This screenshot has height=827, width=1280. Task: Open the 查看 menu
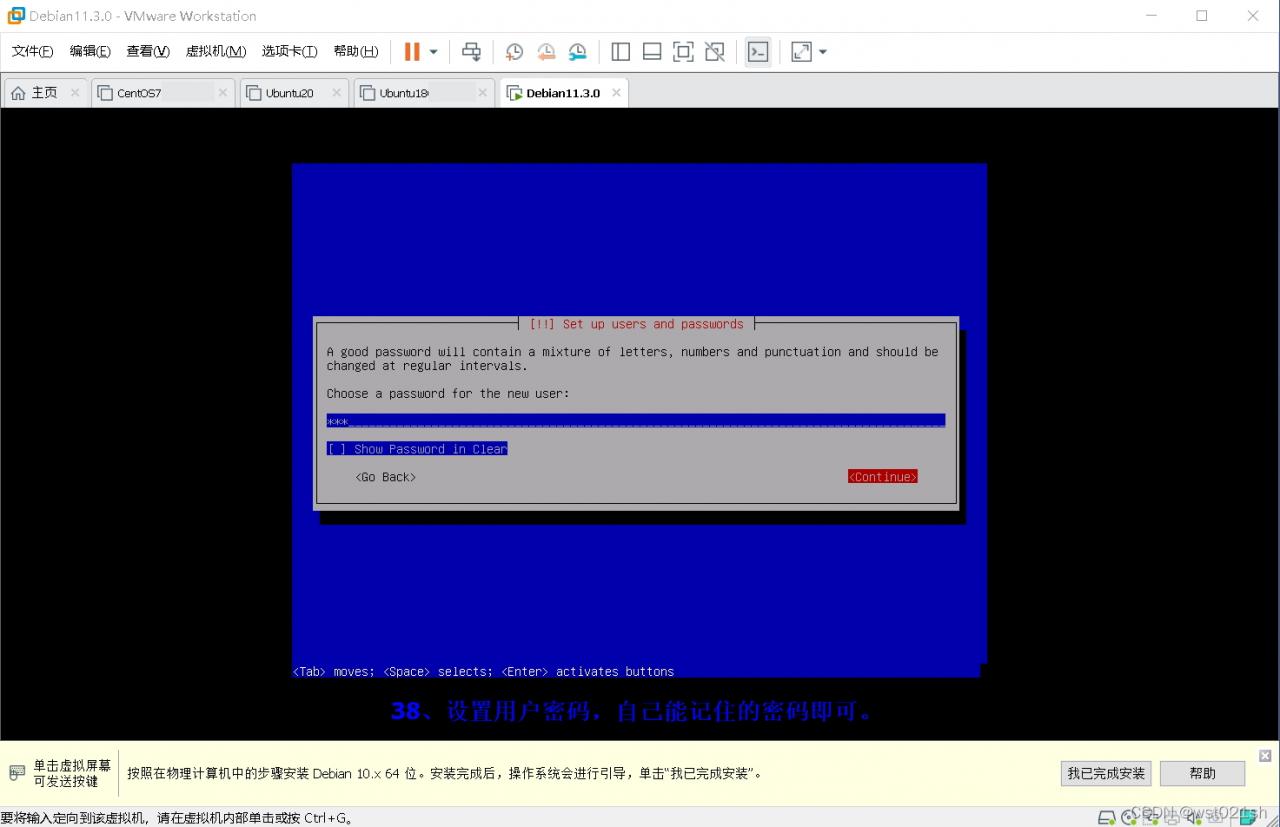148,52
